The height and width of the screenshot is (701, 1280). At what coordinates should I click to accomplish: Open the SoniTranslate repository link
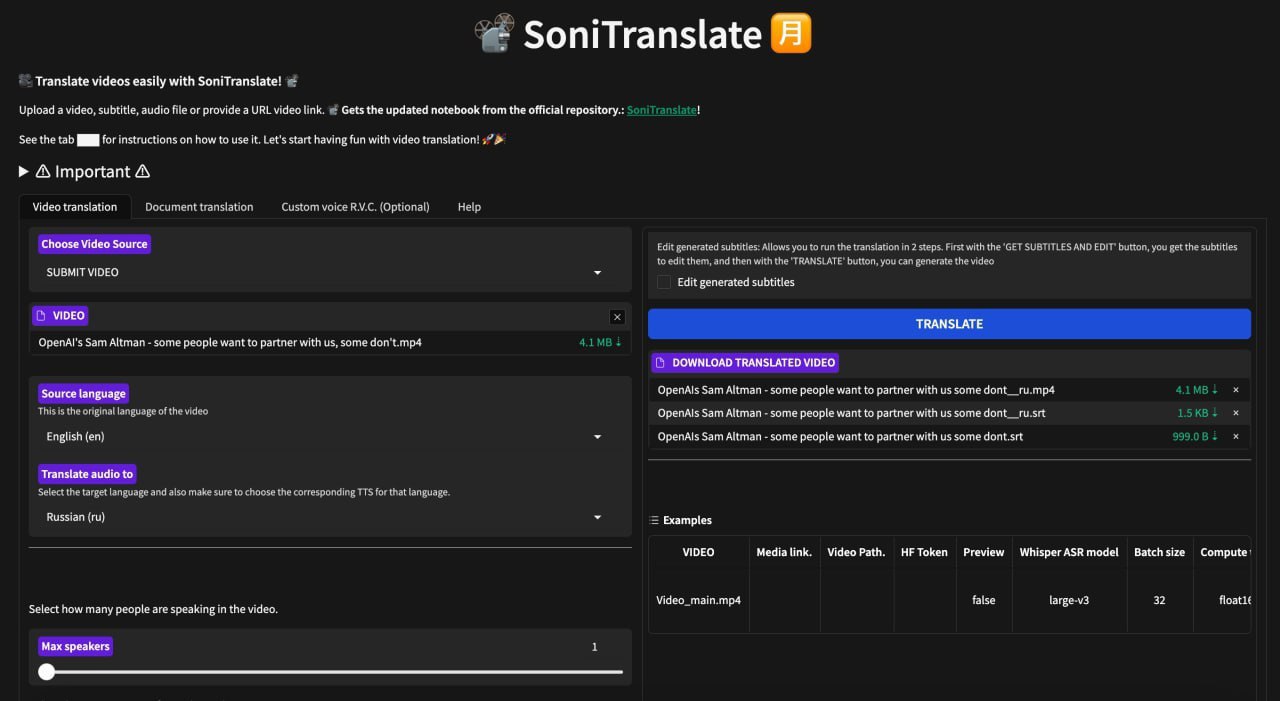(x=661, y=110)
